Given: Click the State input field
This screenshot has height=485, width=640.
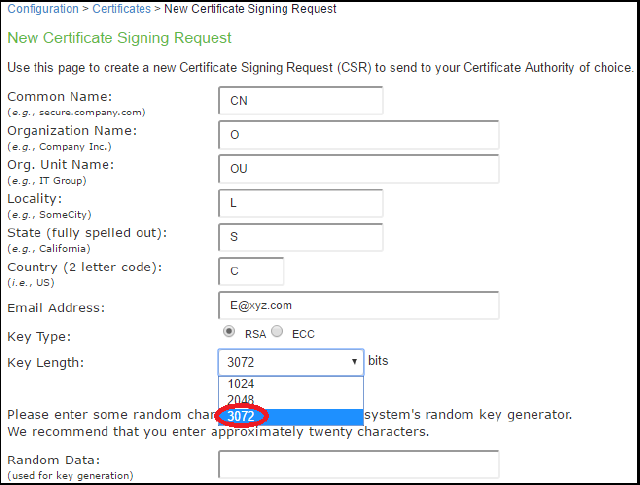Looking at the screenshot, I should point(300,237).
